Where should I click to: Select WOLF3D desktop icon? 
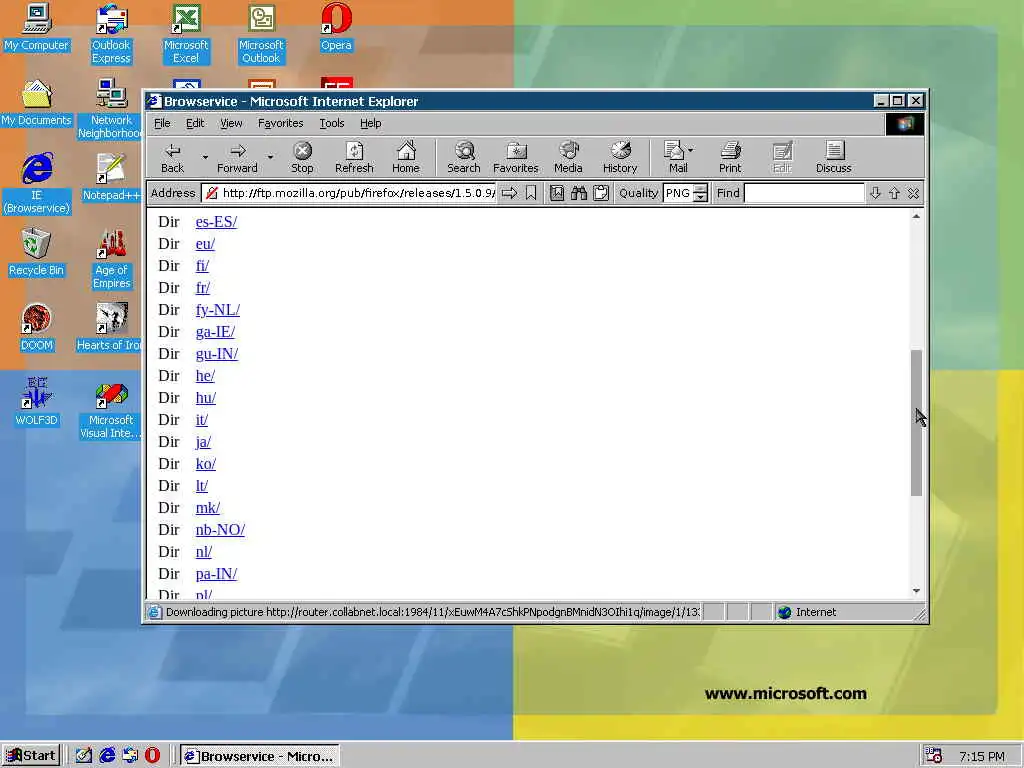(37, 402)
